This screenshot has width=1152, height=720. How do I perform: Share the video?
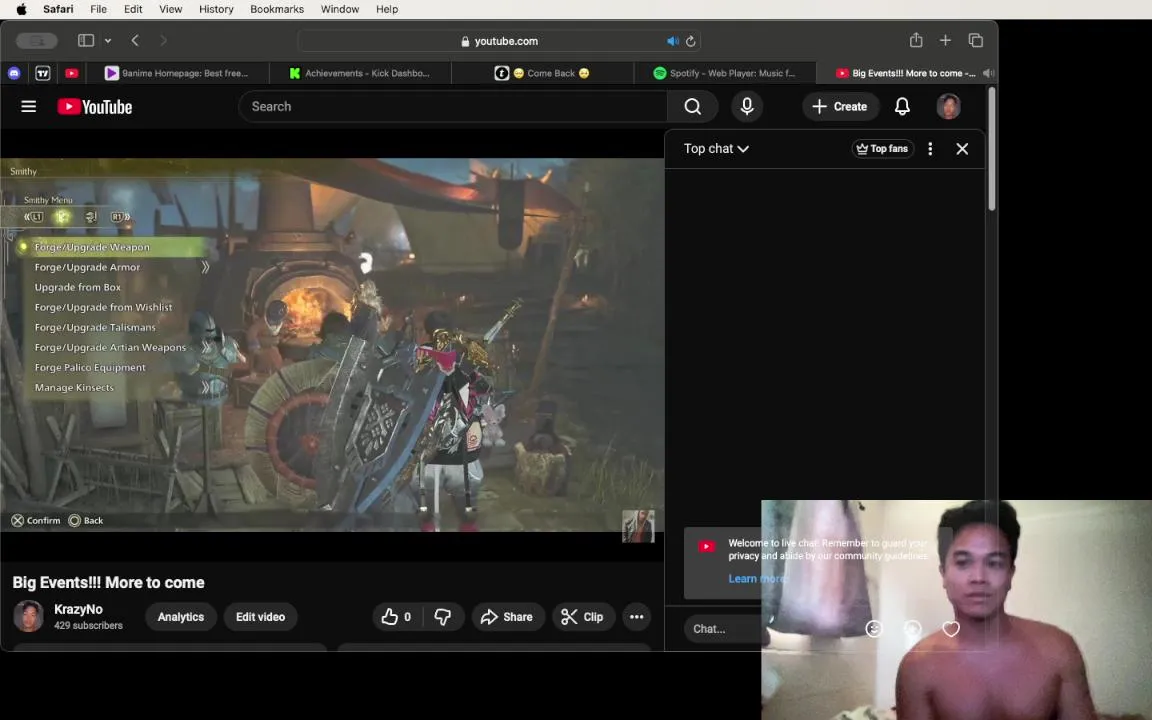[x=507, y=617]
